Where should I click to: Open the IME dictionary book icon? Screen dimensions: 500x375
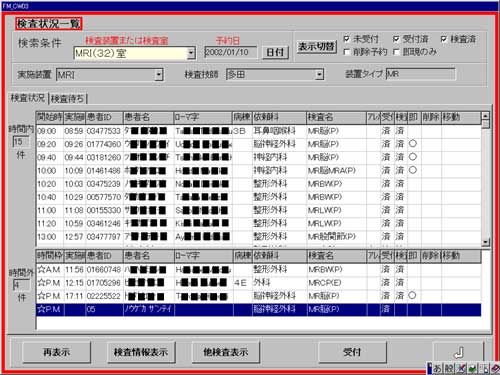tap(495, 368)
